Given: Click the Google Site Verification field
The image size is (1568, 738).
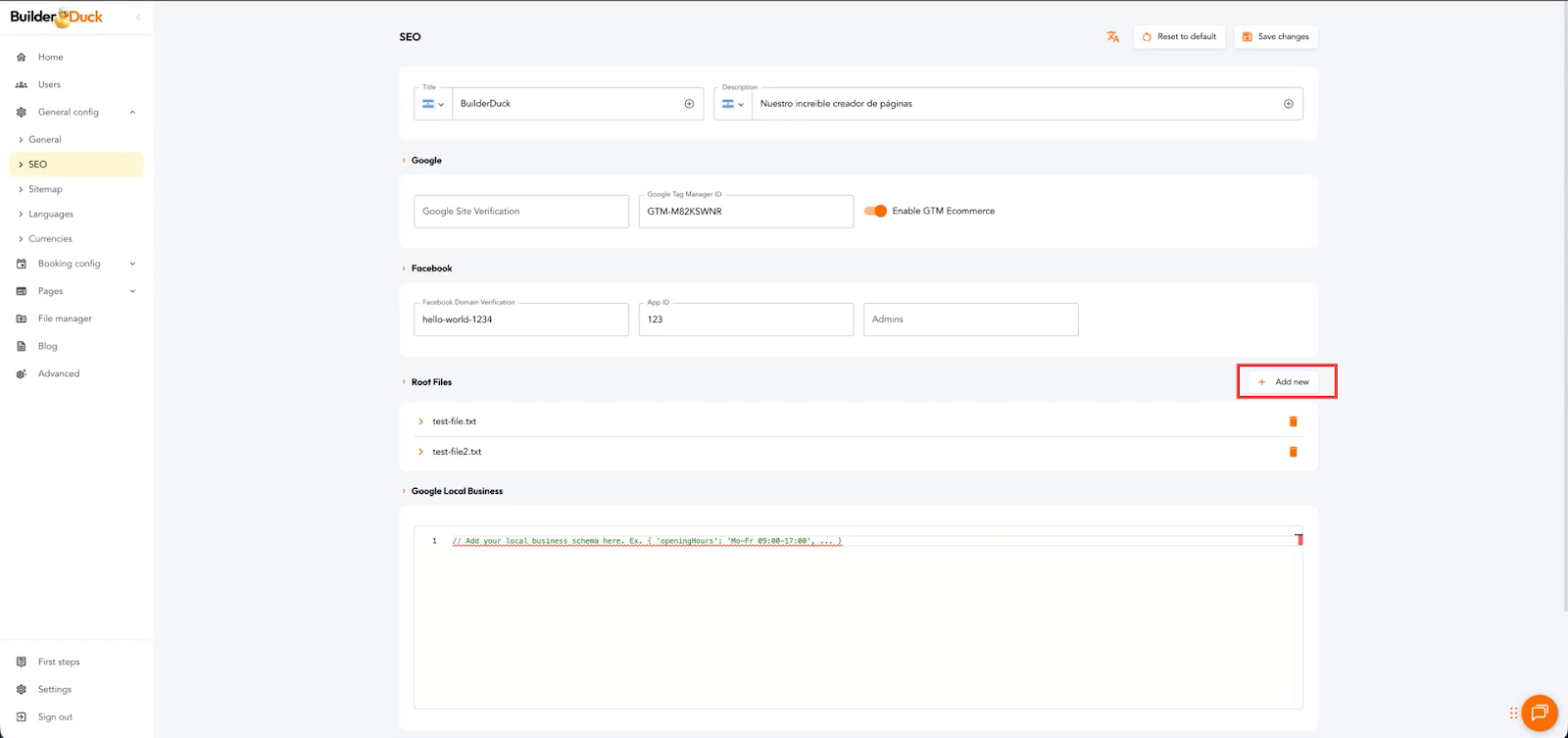Looking at the screenshot, I should 520,212.
